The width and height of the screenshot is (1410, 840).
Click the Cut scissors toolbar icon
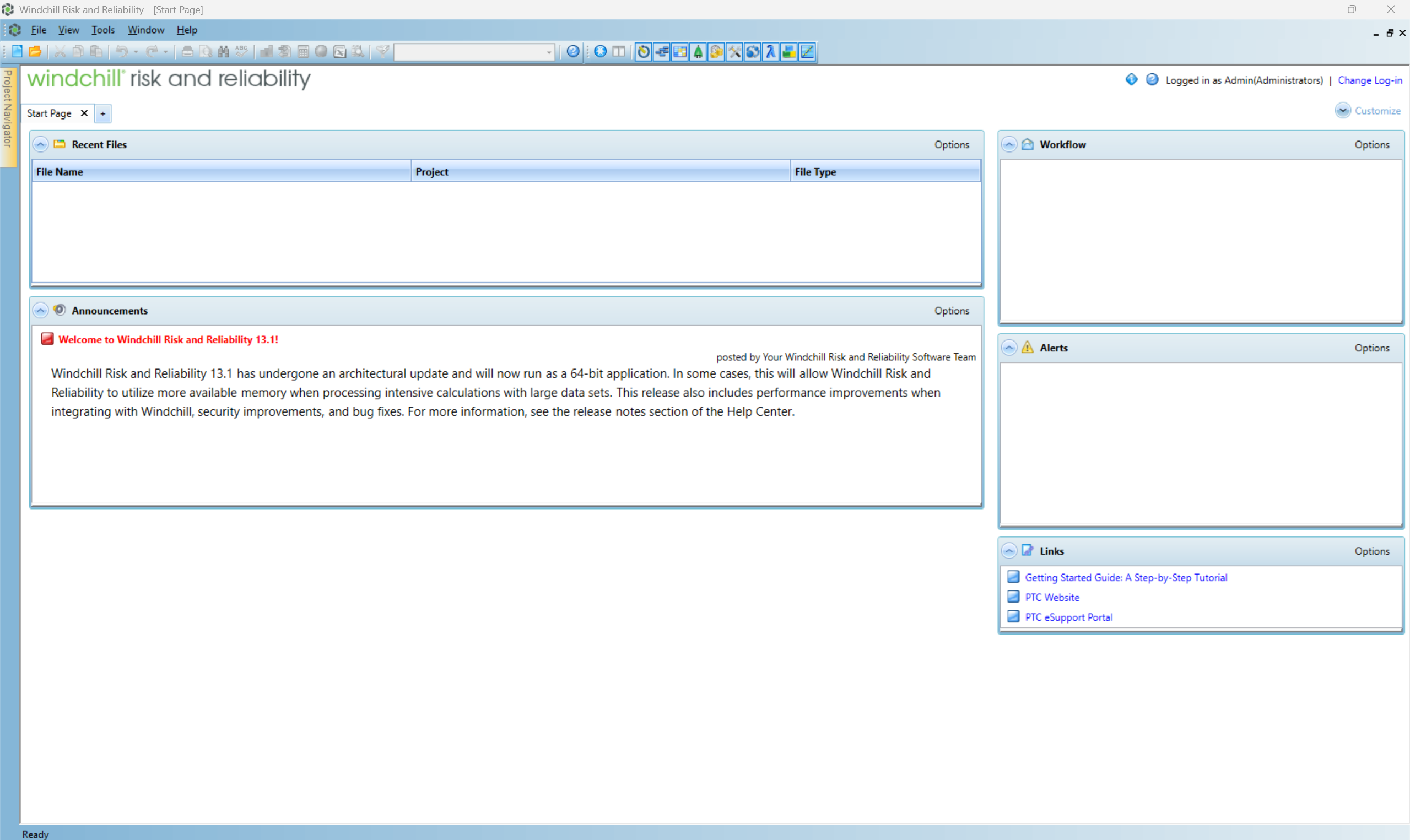click(x=60, y=52)
